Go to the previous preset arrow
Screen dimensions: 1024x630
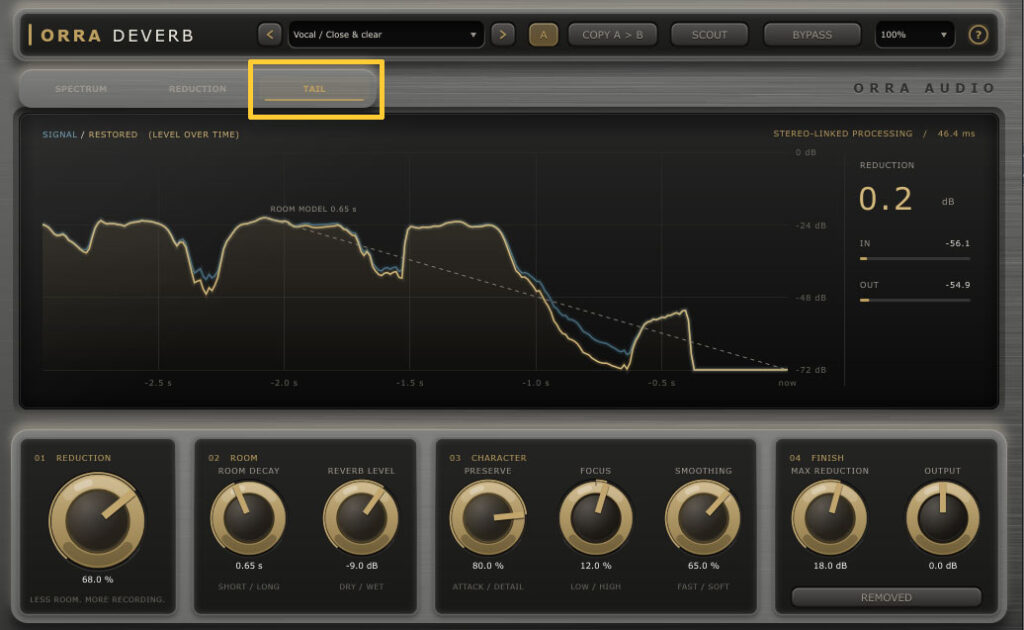(270, 35)
